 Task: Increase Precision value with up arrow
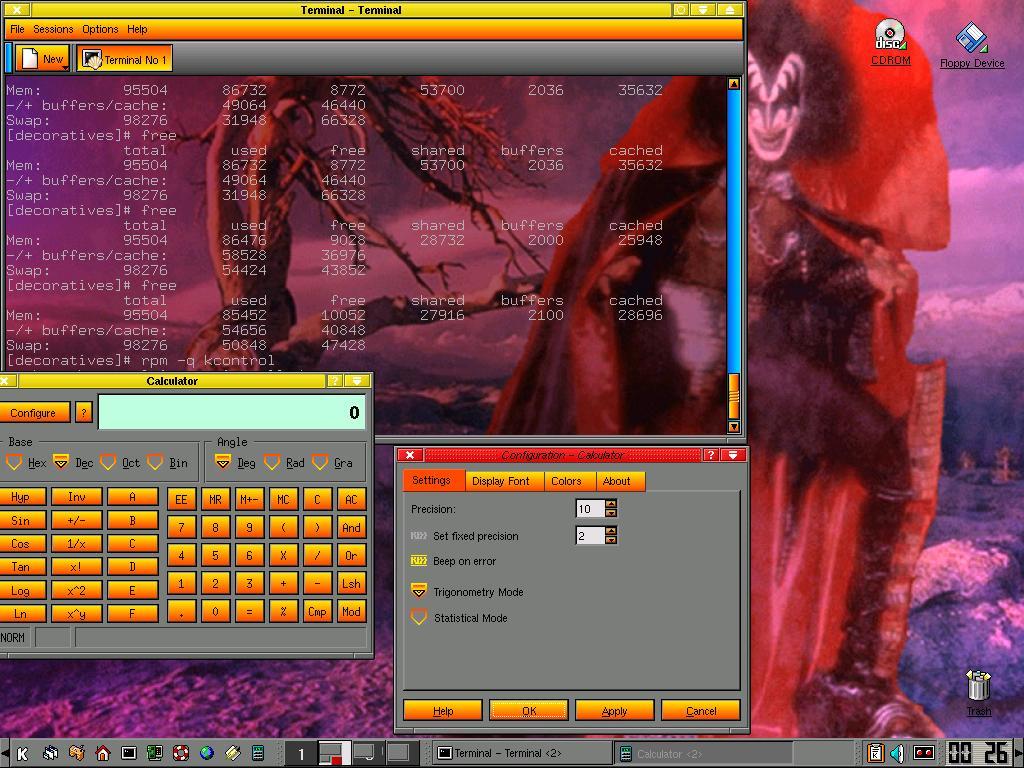[x=611, y=504]
